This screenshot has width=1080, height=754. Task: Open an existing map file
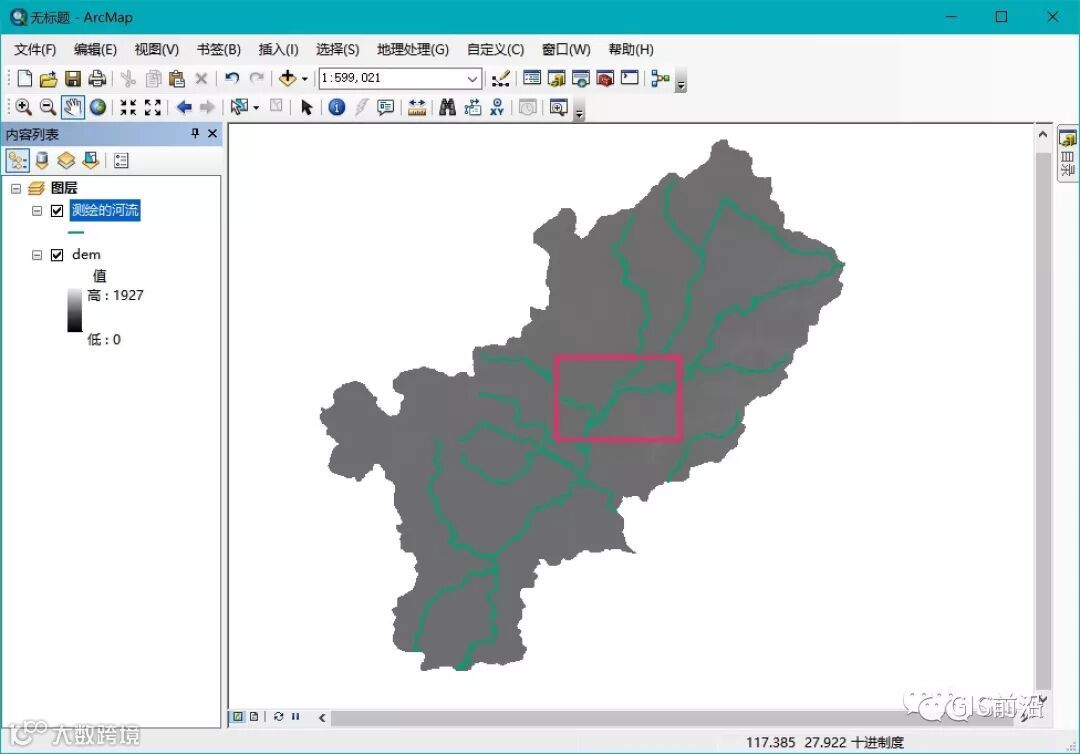pos(48,78)
